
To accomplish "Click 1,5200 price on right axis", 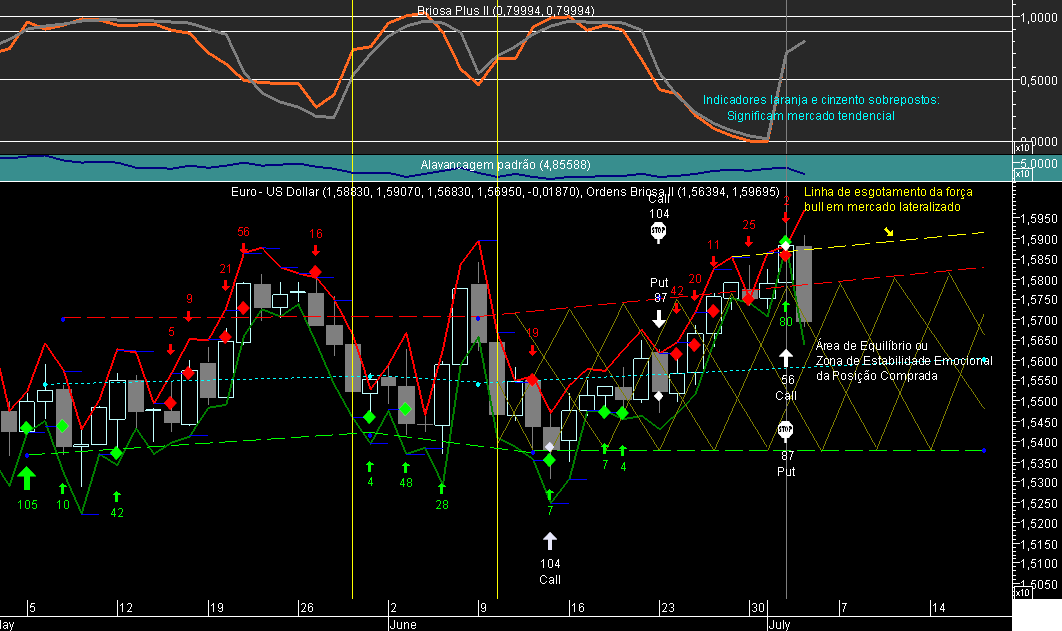I will pos(1040,524).
